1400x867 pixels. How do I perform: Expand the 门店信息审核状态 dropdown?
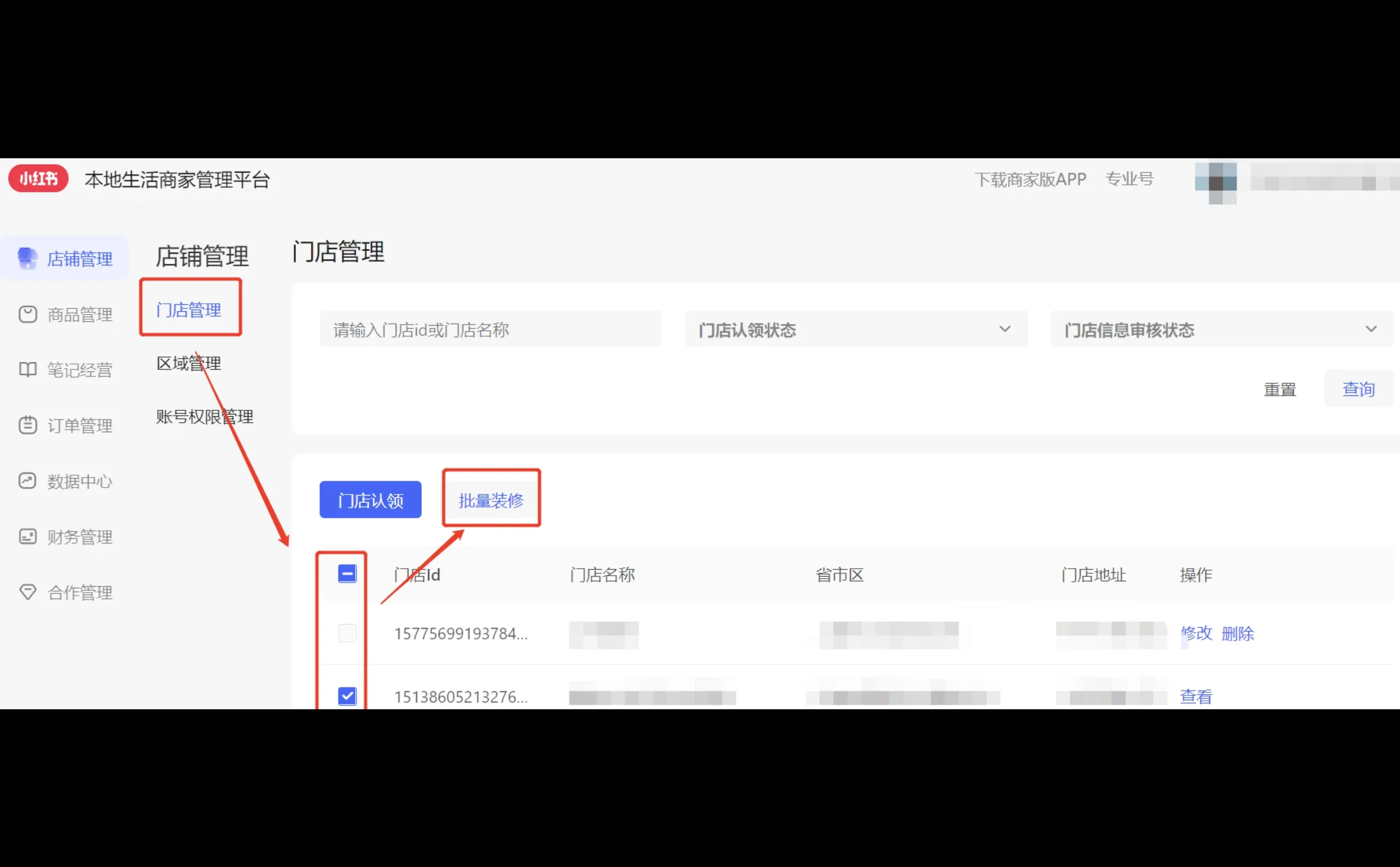pos(1221,329)
